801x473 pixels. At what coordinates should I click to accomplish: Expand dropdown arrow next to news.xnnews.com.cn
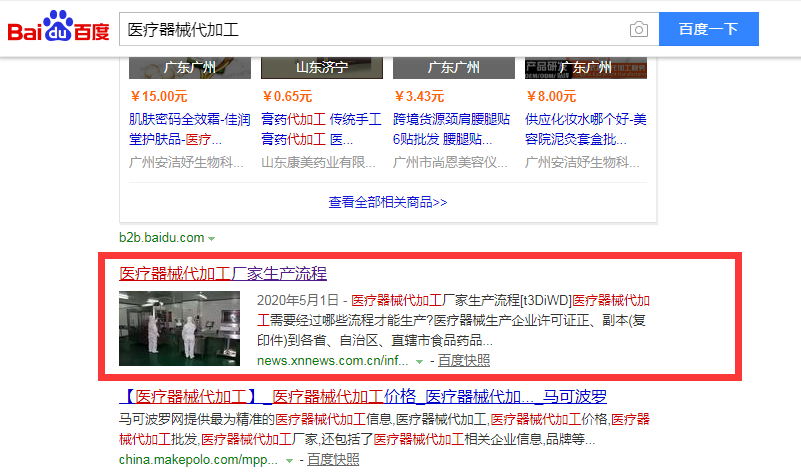pyautogui.click(x=419, y=362)
